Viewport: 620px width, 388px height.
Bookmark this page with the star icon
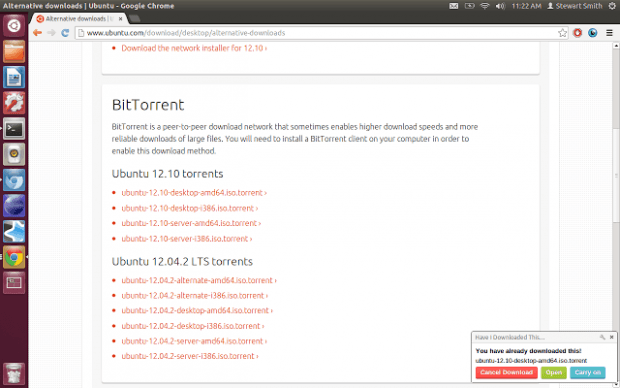coord(562,33)
